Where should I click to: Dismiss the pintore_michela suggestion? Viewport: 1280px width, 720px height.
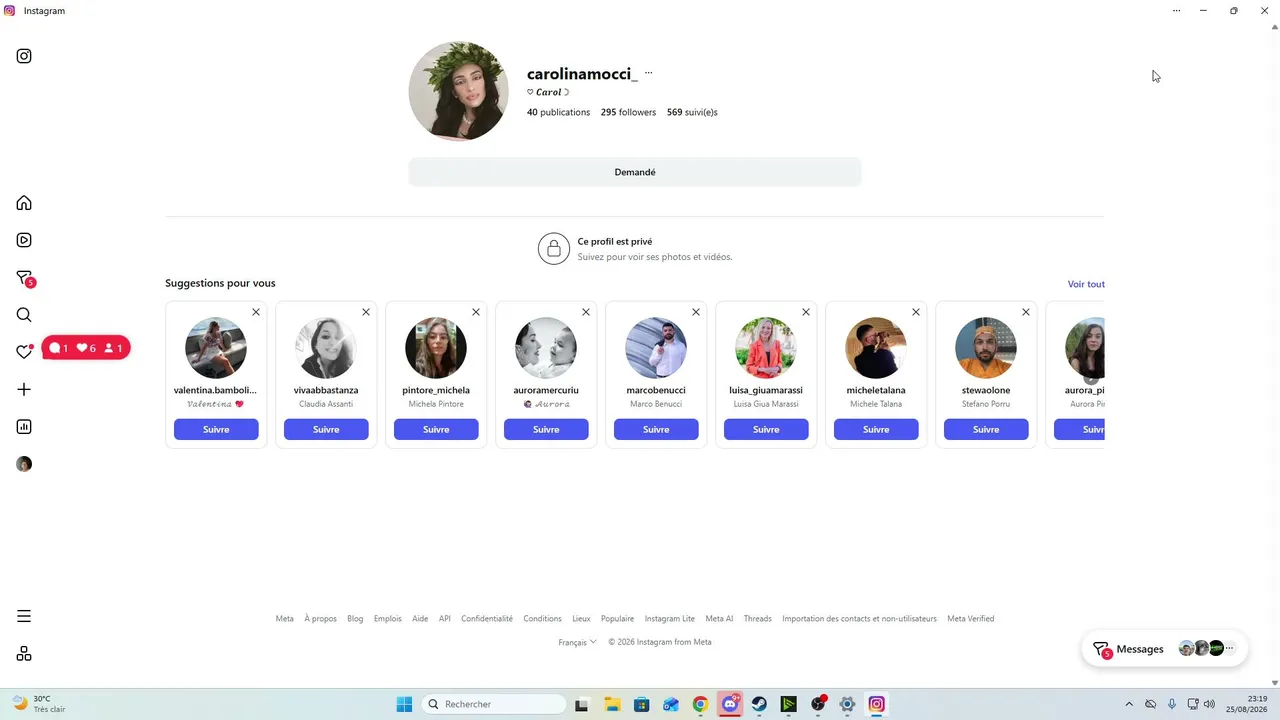pos(476,312)
